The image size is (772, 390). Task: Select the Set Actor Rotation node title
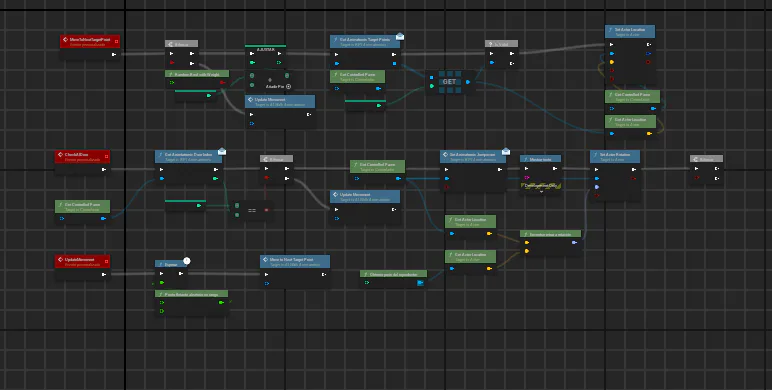615,155
